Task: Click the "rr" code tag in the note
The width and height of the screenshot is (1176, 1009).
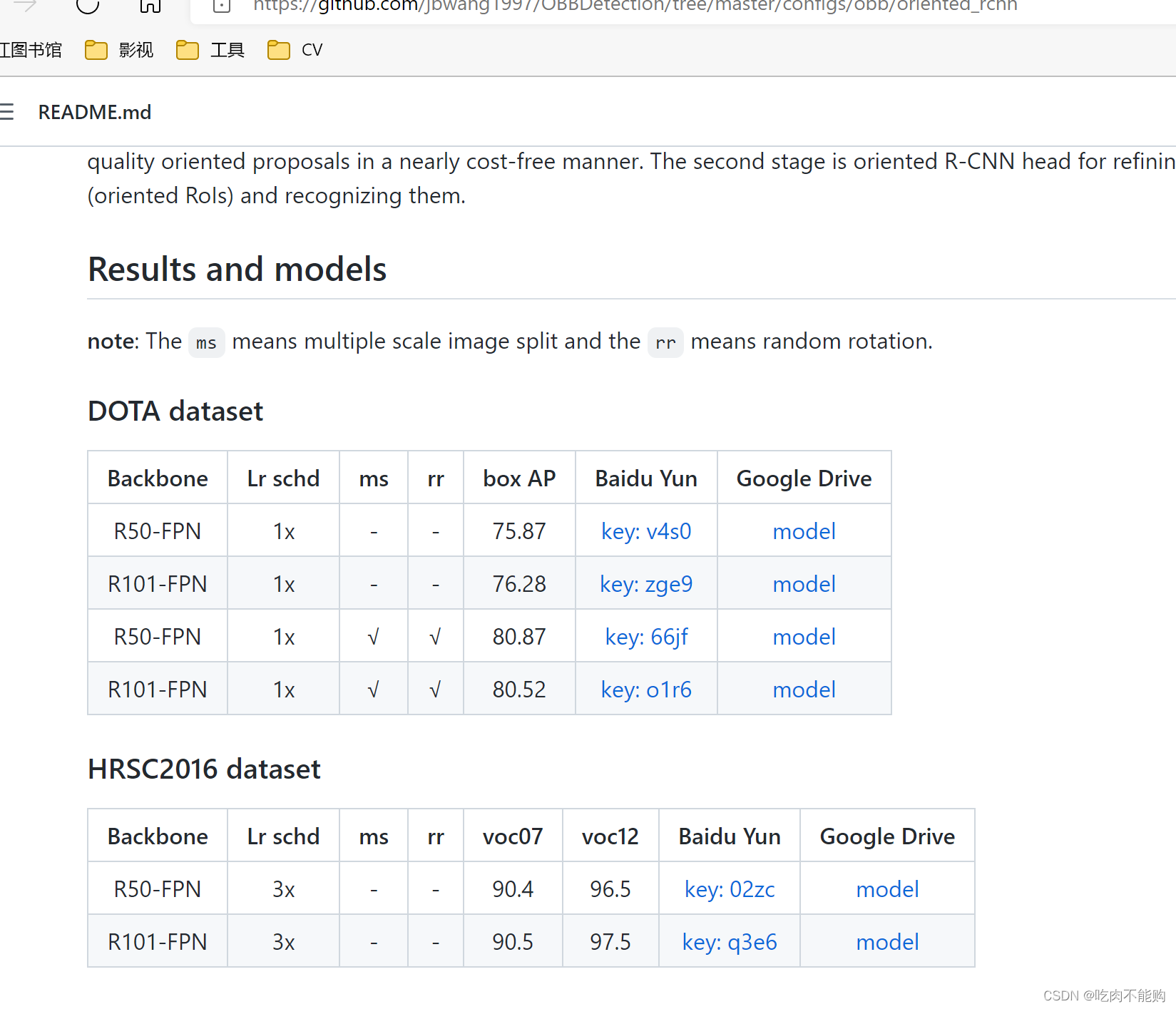Action: 665,342
